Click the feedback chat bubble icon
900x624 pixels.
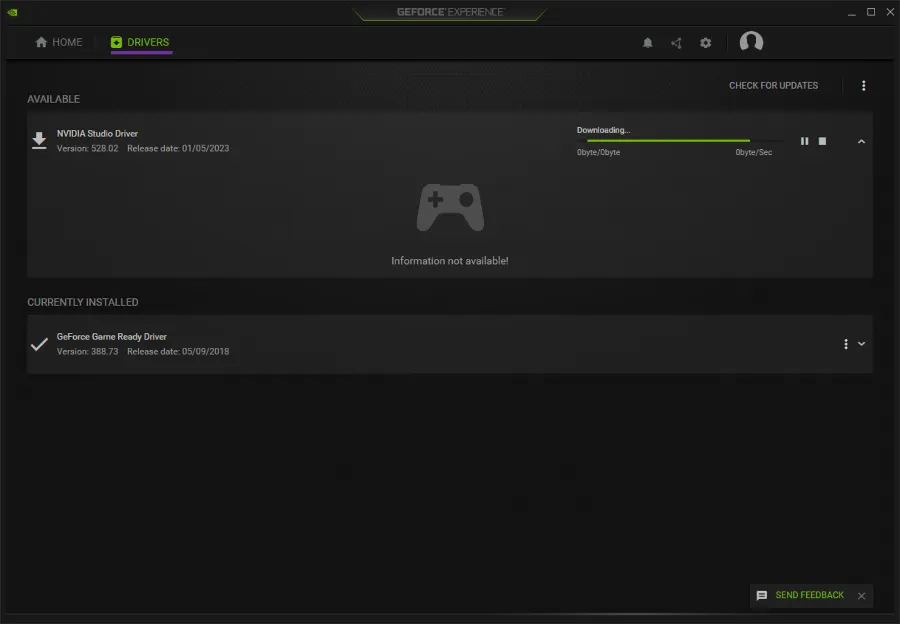click(762, 596)
